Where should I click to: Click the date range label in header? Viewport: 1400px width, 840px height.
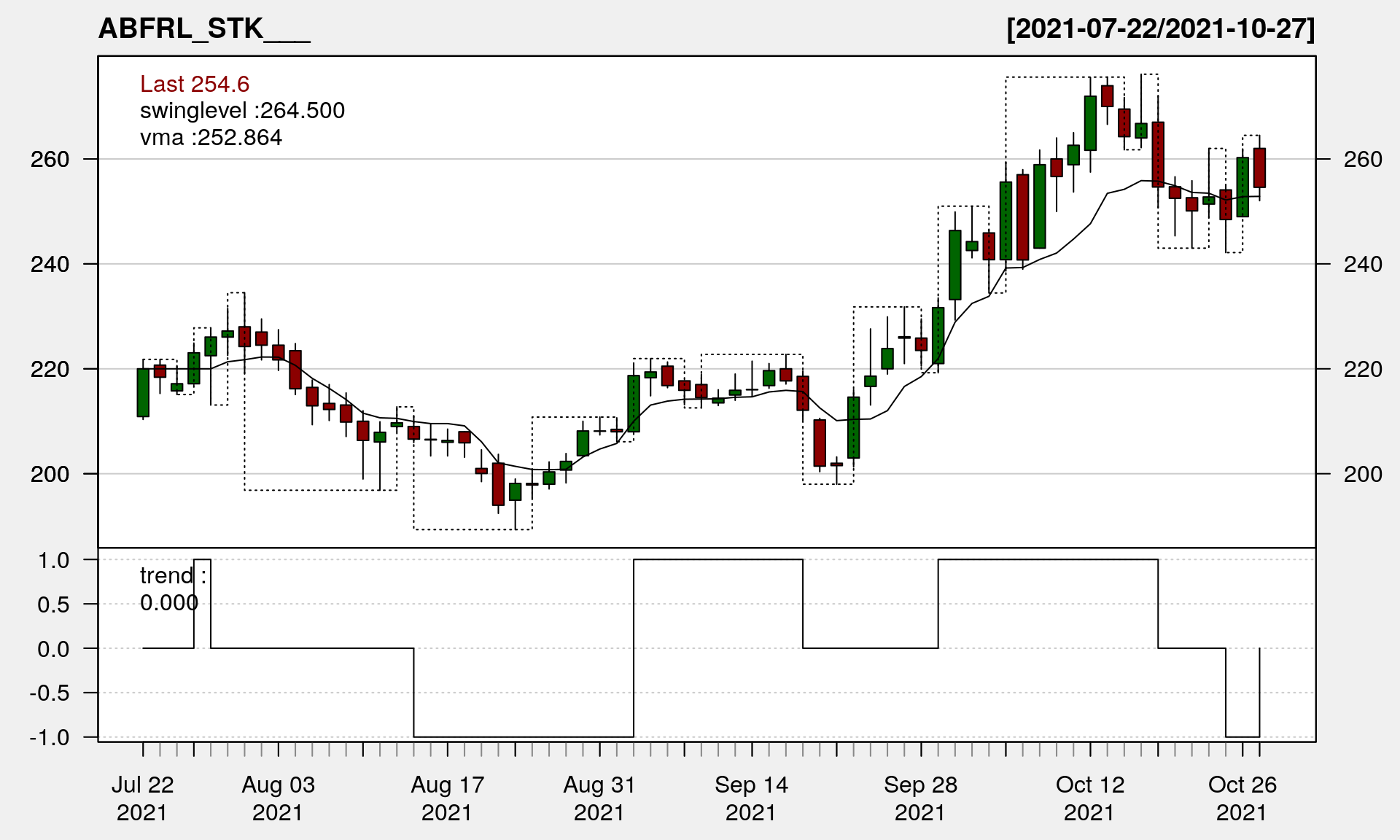(1160, 29)
